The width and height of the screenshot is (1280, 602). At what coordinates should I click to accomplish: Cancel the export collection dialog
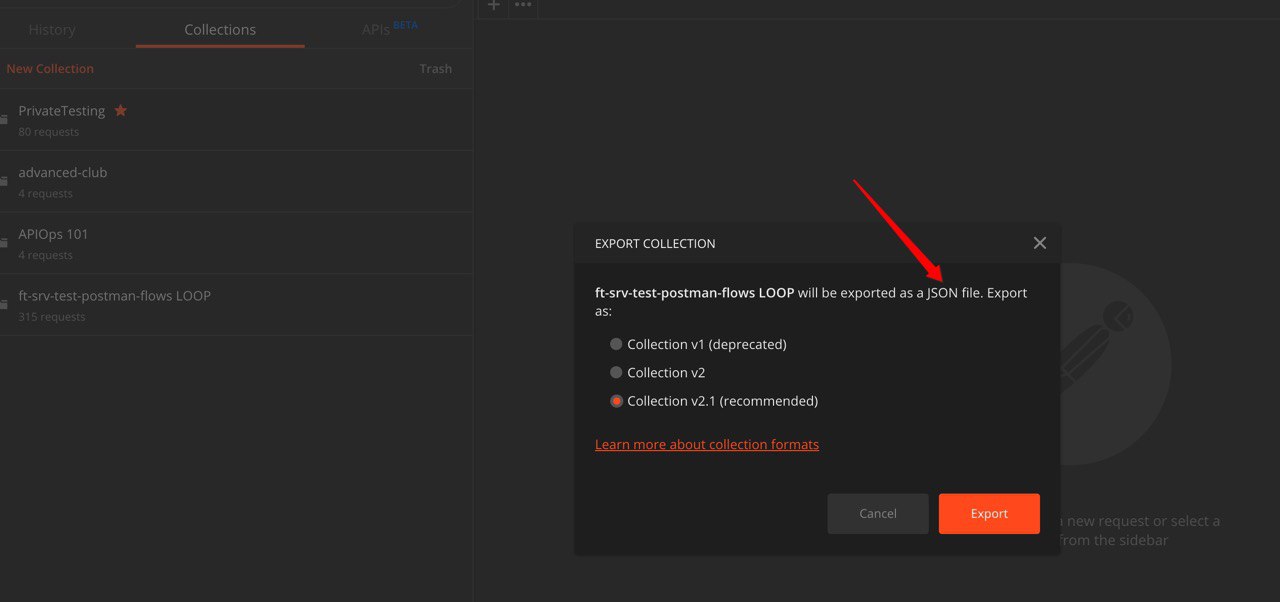pyautogui.click(x=878, y=513)
